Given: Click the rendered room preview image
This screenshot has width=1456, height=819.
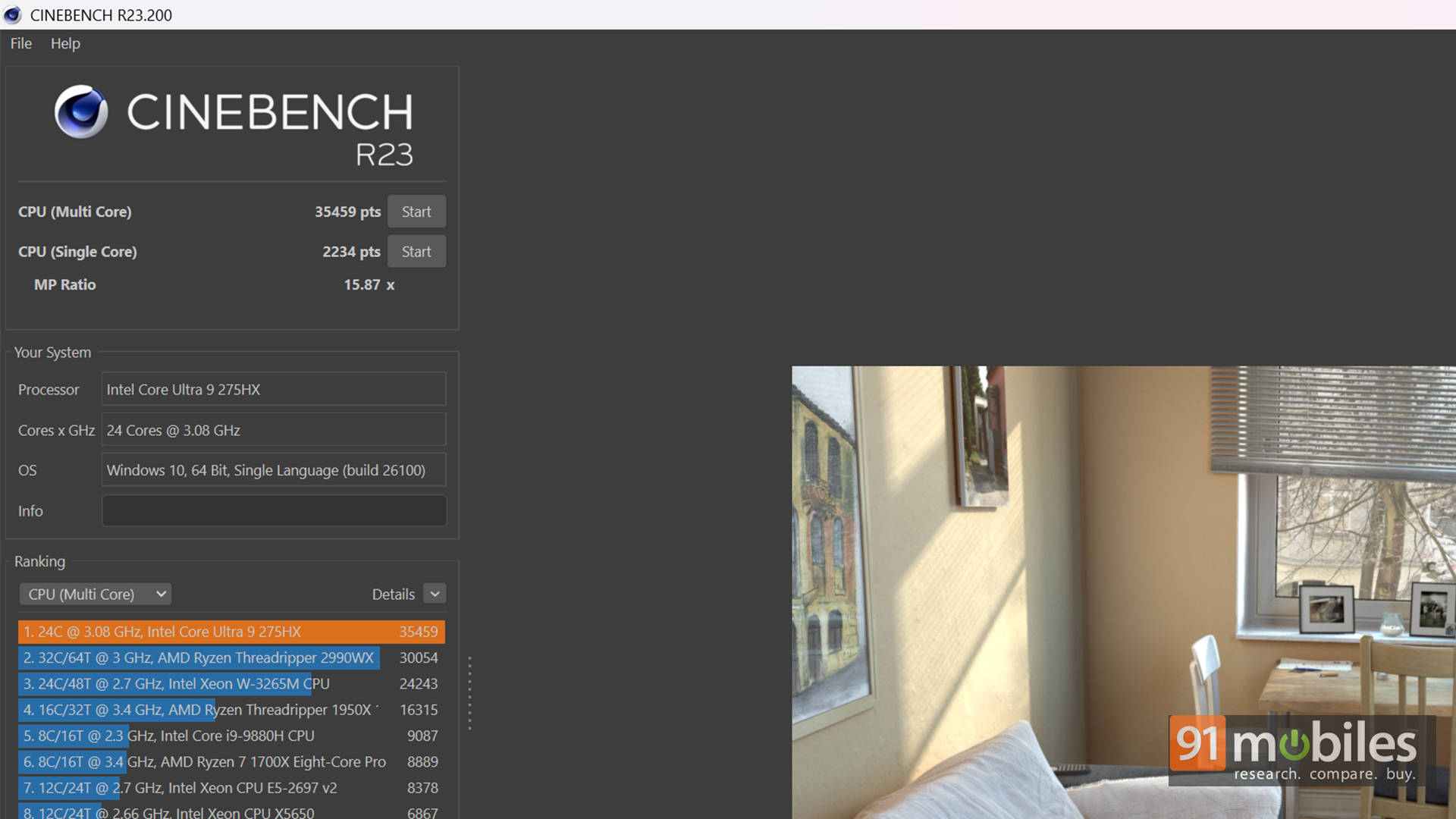Looking at the screenshot, I should (x=1124, y=592).
